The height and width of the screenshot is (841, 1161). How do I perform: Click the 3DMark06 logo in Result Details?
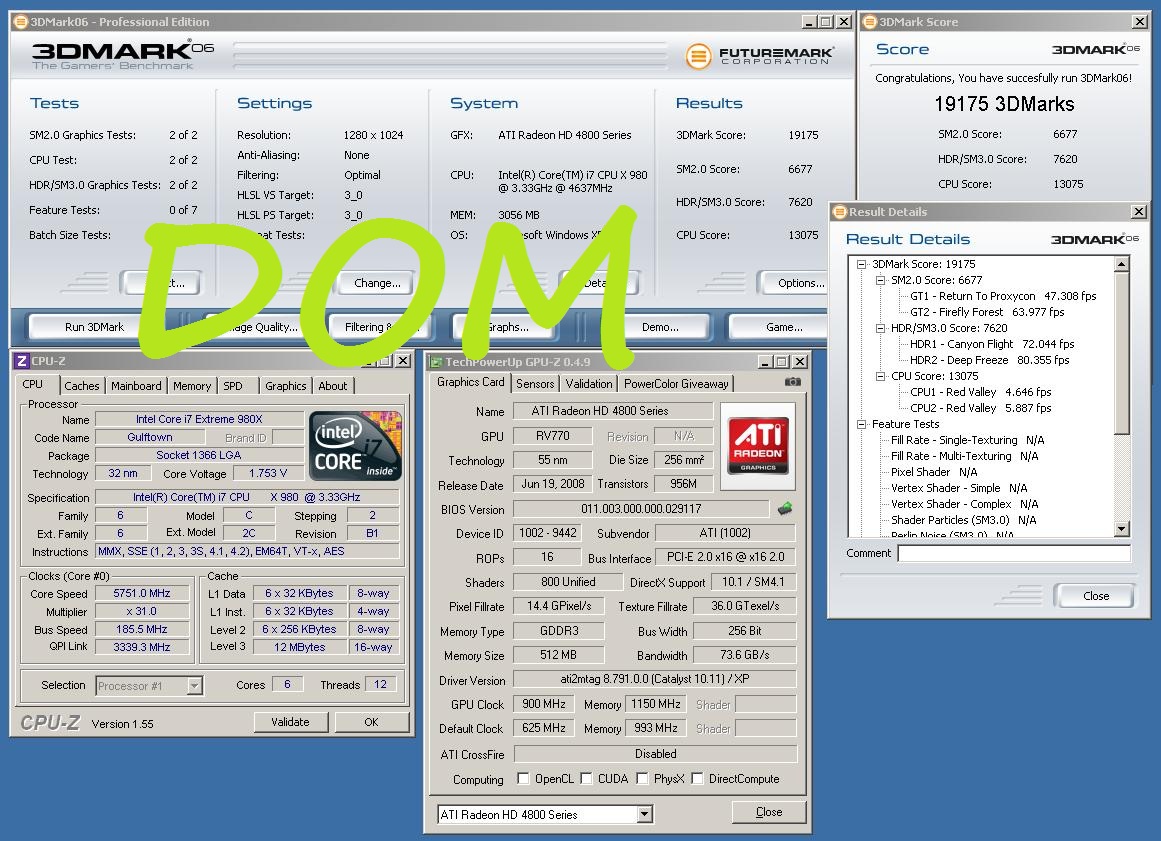click(x=1095, y=240)
